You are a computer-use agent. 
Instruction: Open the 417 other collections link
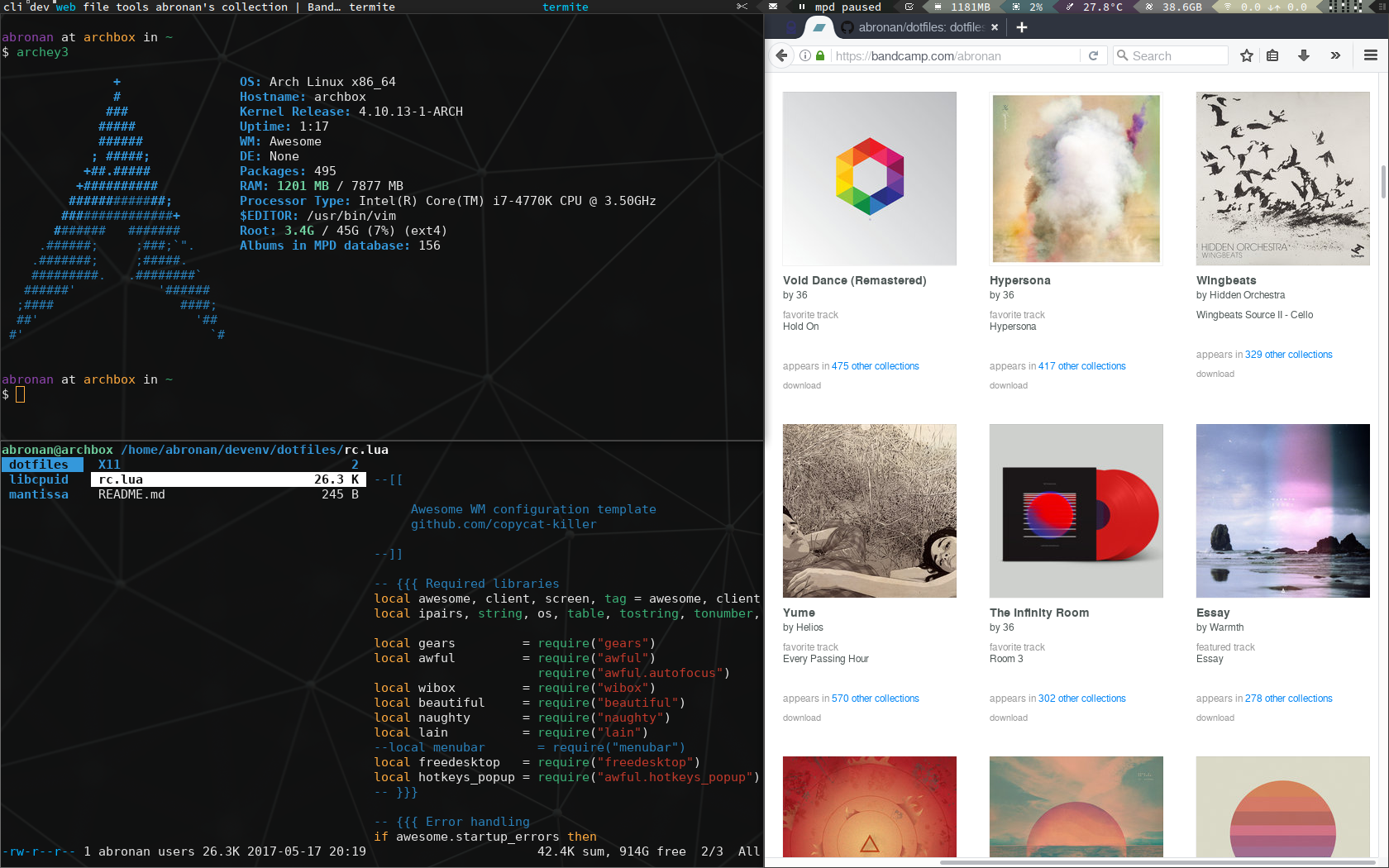(1081, 366)
